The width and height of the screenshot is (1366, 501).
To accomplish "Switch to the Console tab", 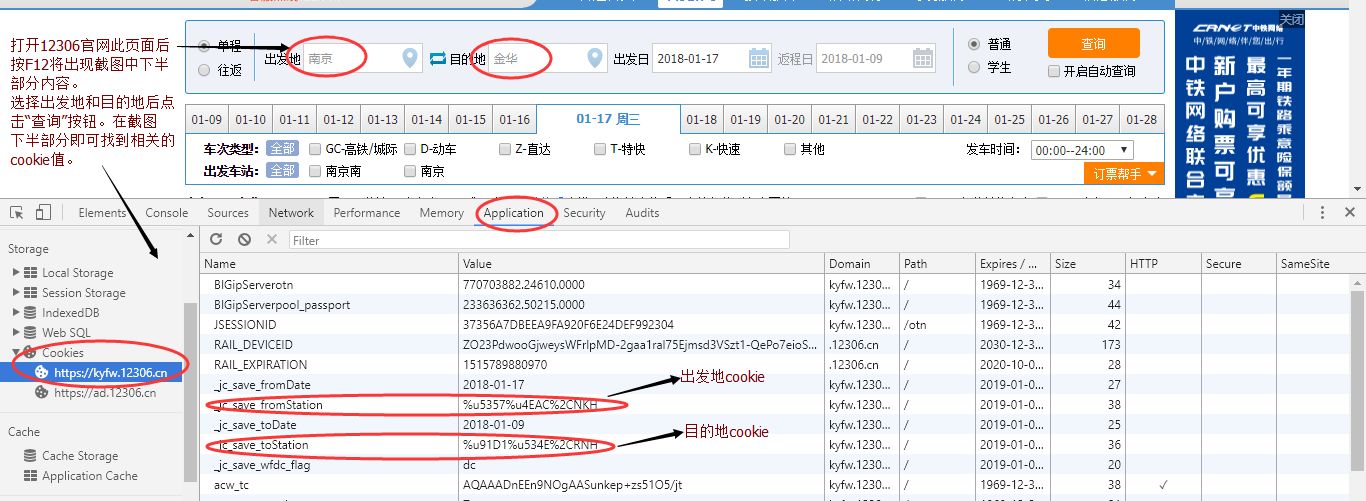I will [166, 213].
